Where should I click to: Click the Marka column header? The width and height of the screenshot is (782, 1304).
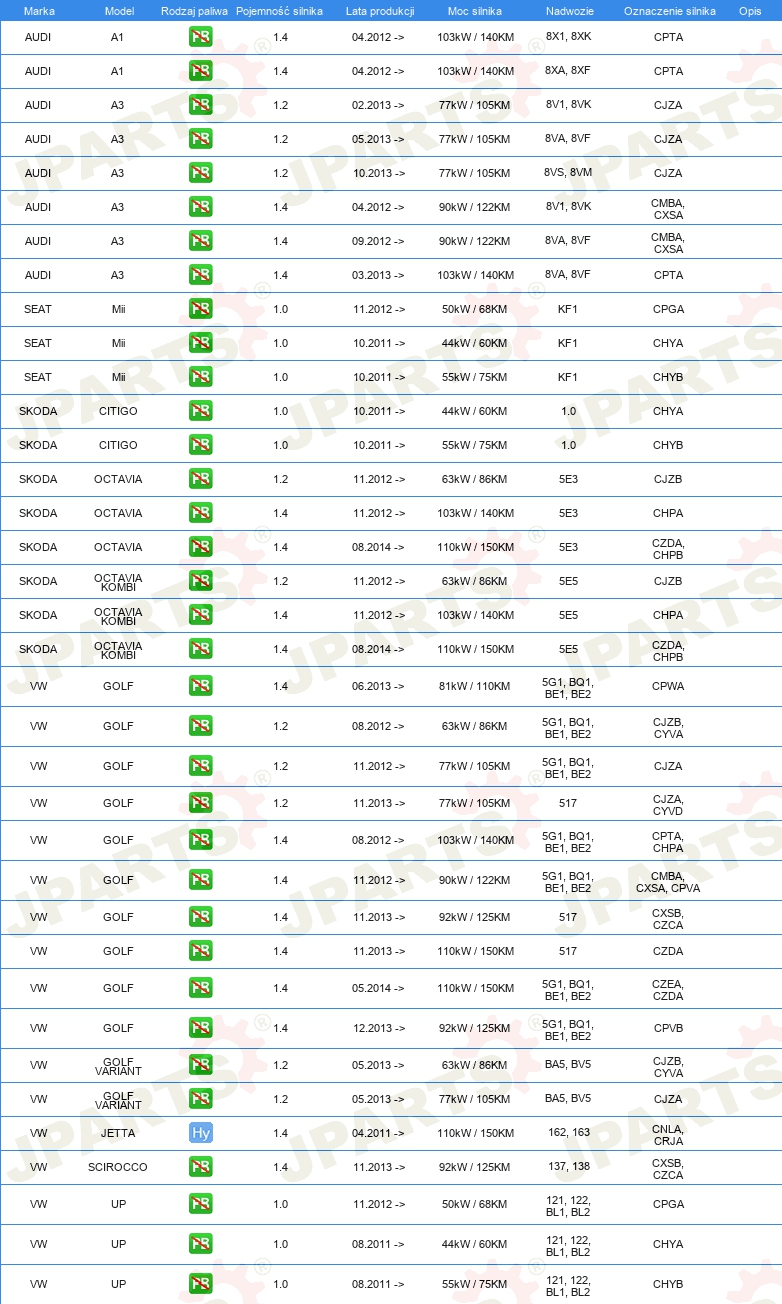coord(39,10)
